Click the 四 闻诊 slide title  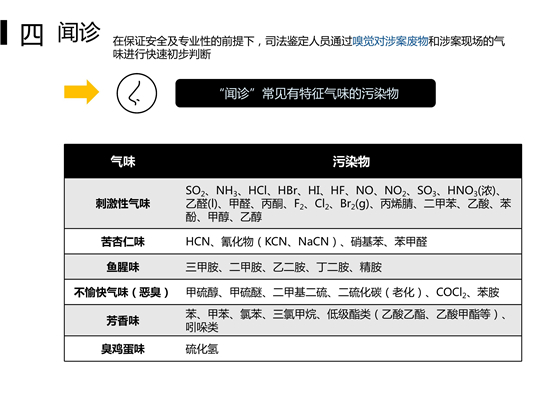click(x=60, y=33)
